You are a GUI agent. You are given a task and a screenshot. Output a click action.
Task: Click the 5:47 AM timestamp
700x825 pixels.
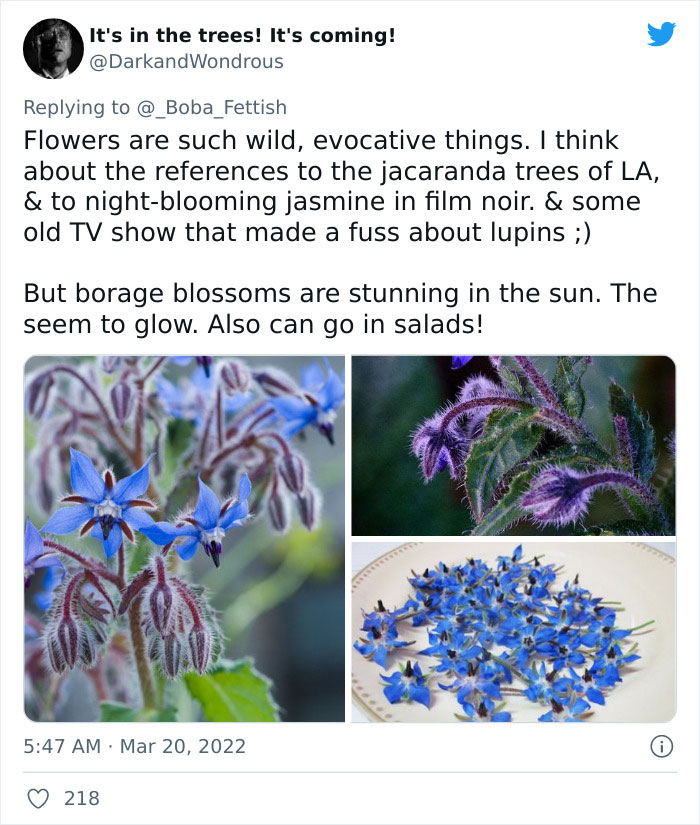[62, 746]
